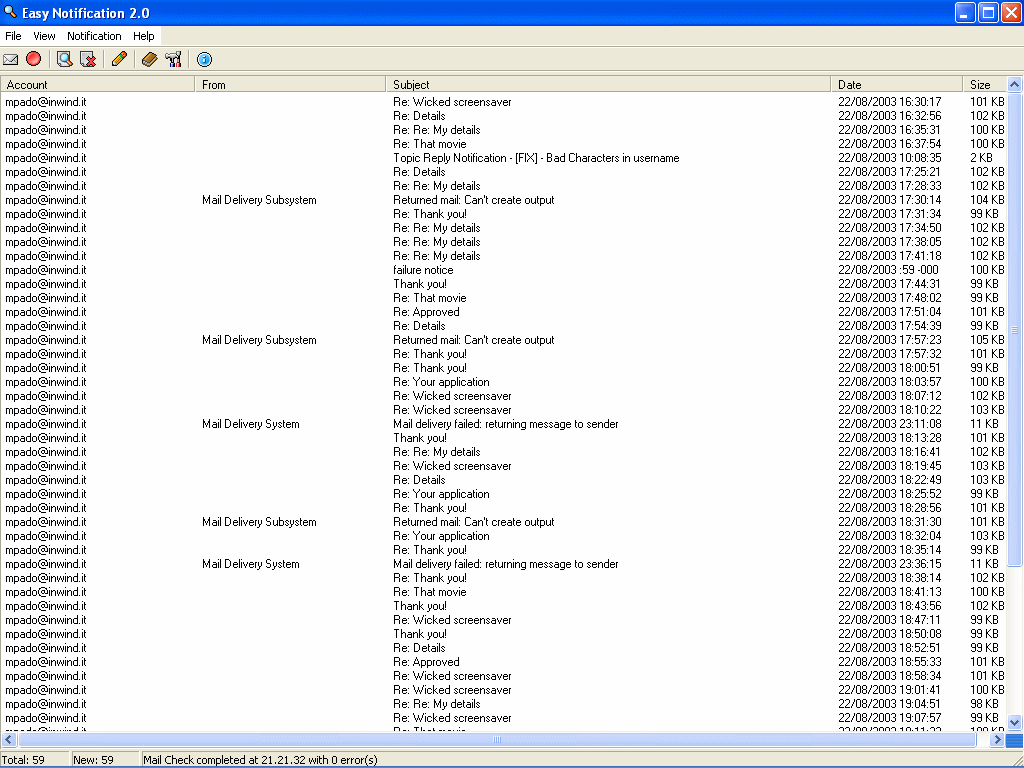Click the blue info about icon

[204, 59]
